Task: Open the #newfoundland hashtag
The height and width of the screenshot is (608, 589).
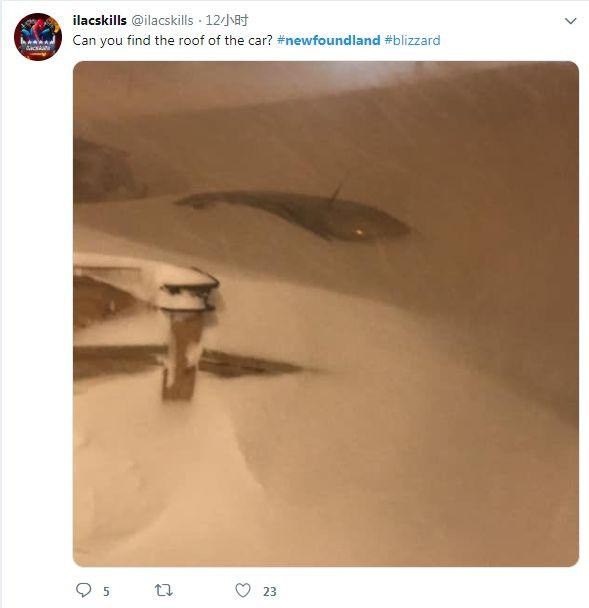Action: [328, 40]
